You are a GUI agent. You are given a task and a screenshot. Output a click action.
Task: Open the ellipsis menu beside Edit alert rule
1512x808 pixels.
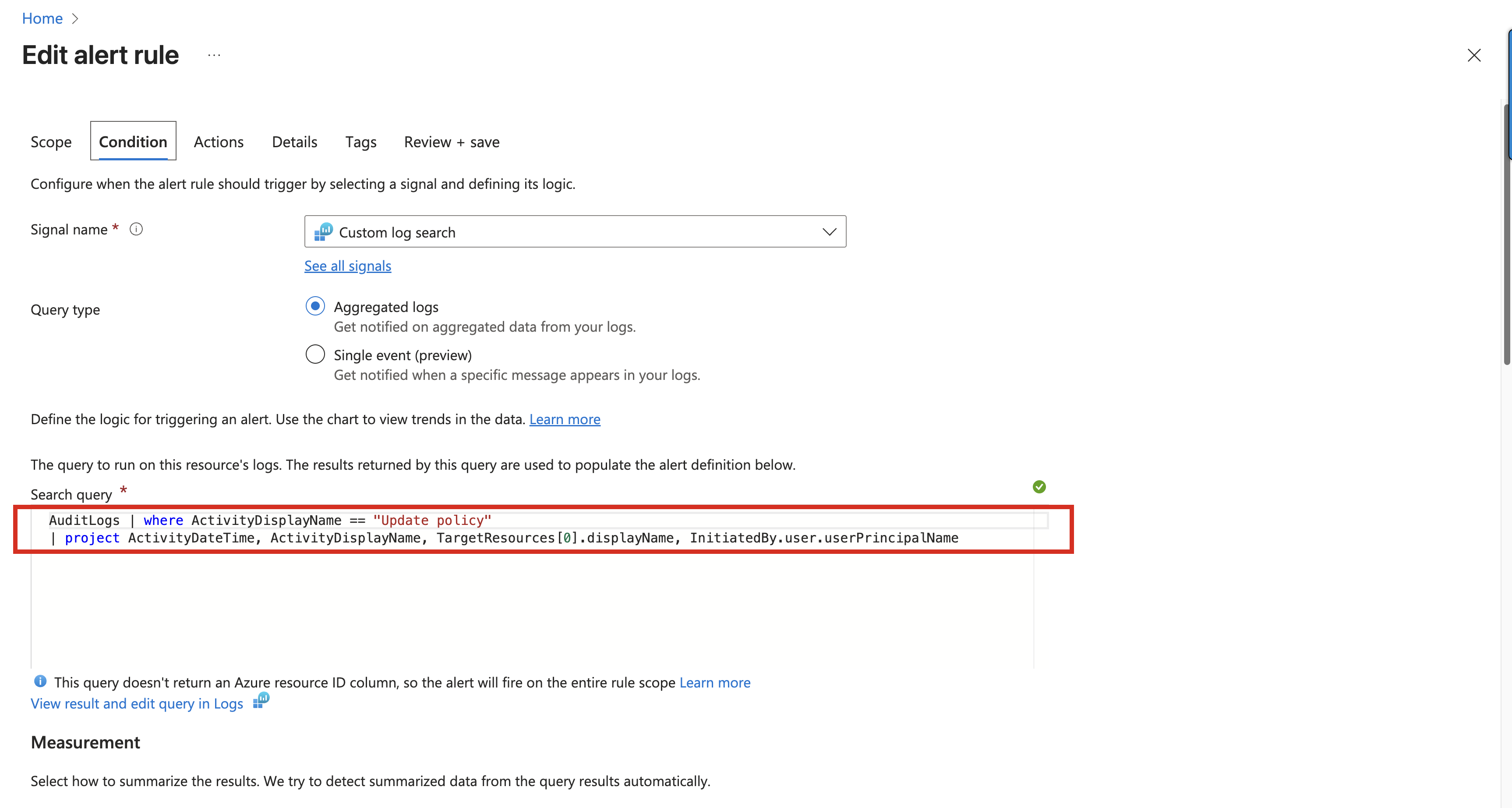tap(214, 55)
